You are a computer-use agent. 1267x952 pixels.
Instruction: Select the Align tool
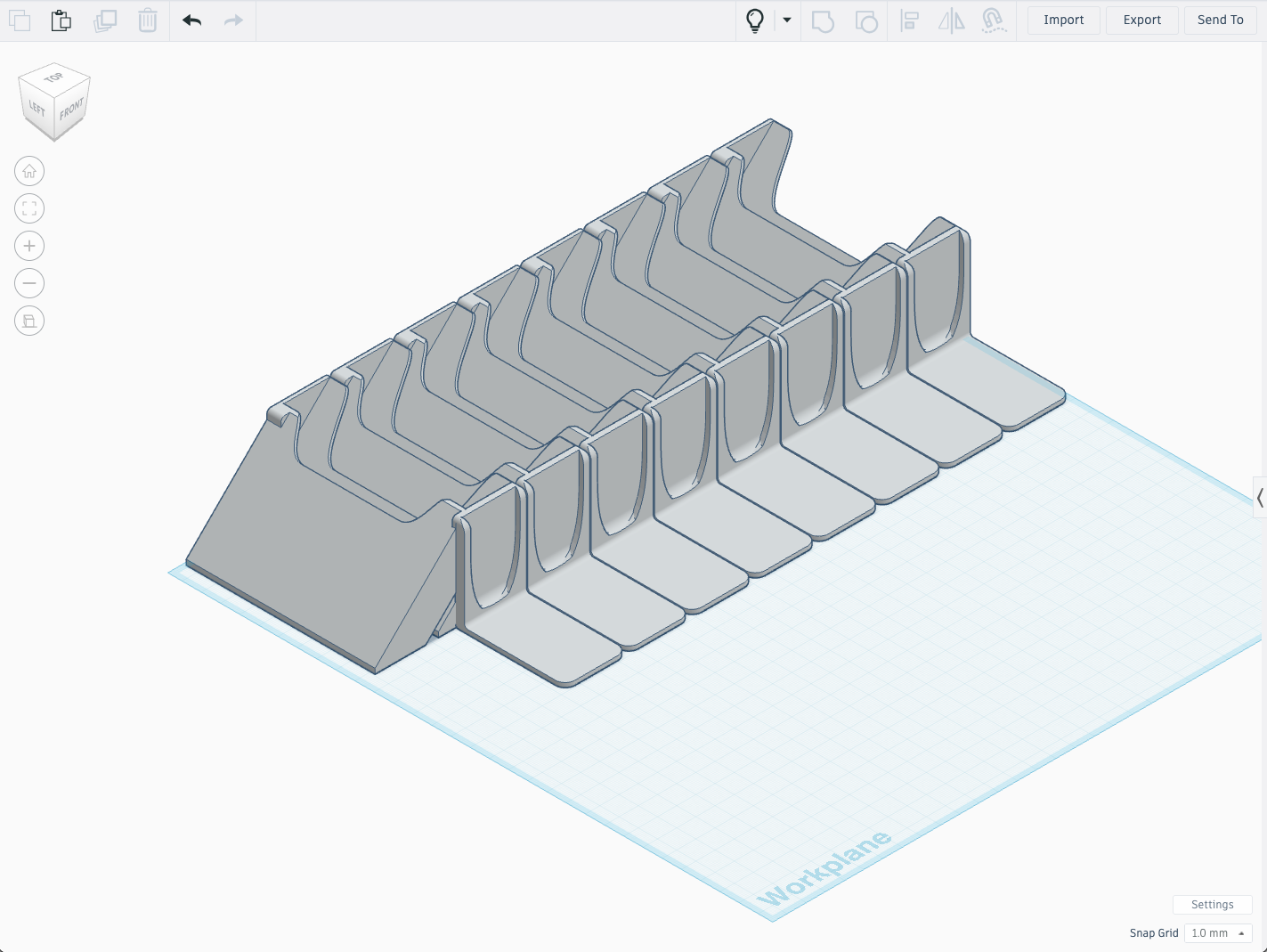(x=910, y=20)
